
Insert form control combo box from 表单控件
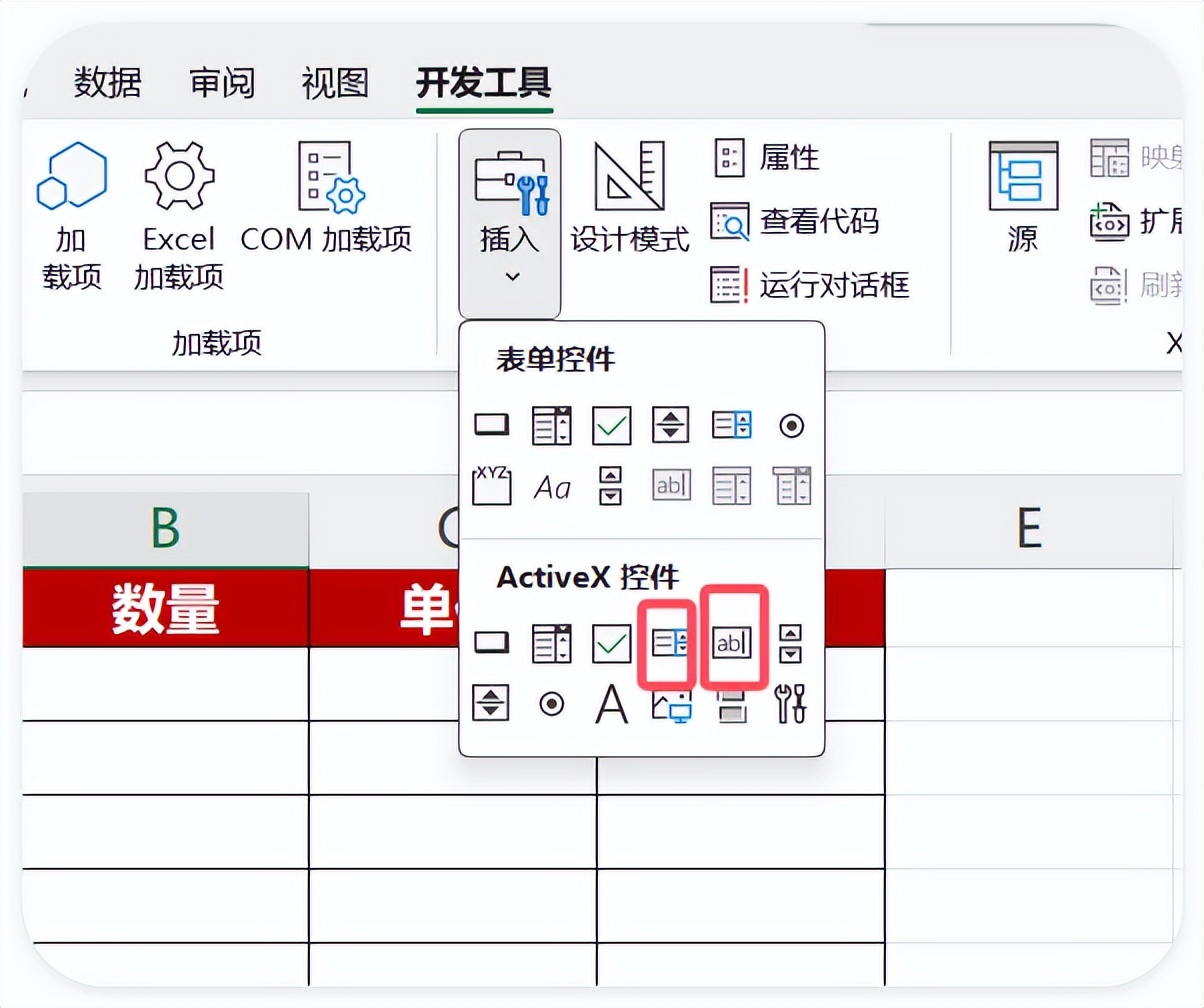551,427
